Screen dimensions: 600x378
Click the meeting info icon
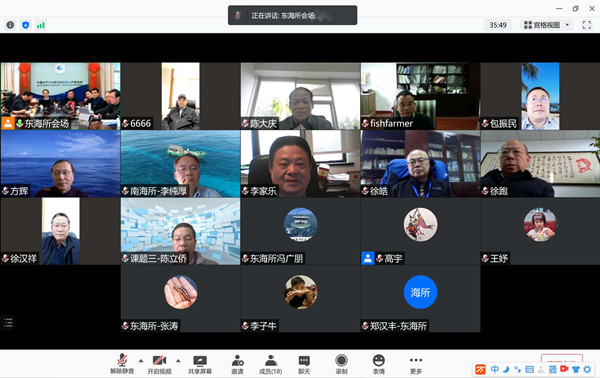click(10, 25)
